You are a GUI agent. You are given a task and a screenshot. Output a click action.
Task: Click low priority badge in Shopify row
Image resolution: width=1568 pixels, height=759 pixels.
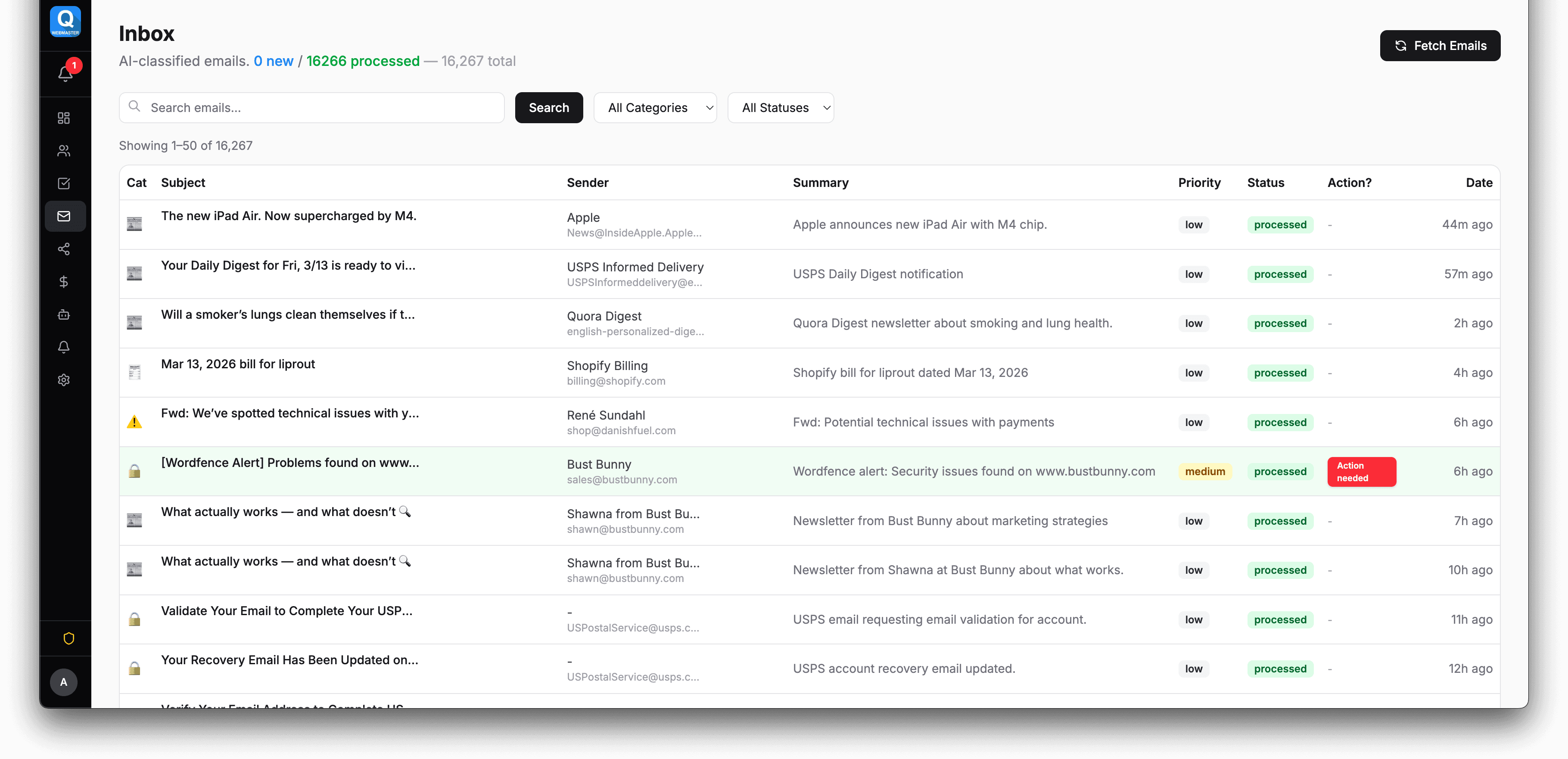coord(1194,373)
